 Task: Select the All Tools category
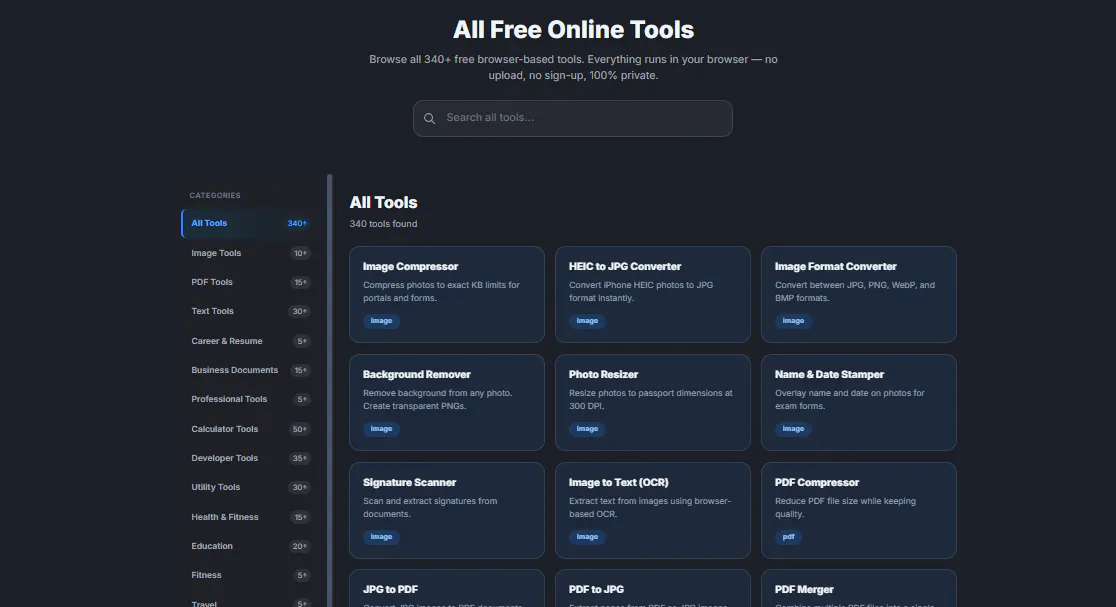[247, 223]
